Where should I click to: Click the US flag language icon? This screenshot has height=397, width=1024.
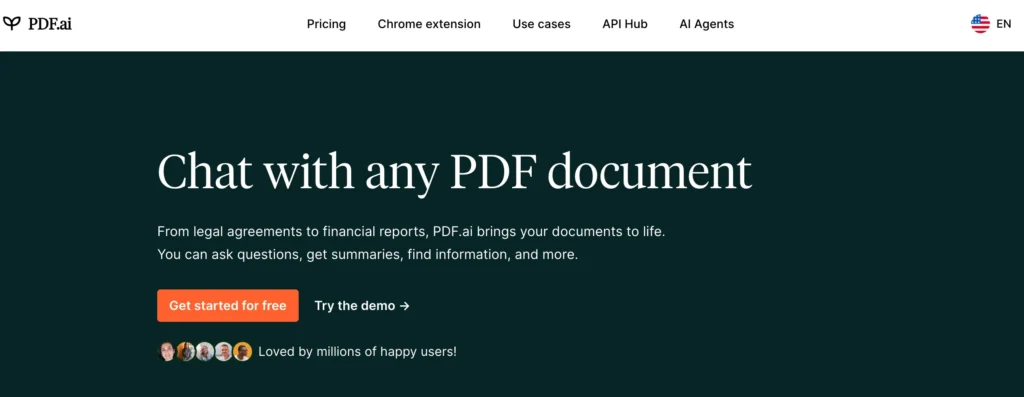(x=980, y=24)
